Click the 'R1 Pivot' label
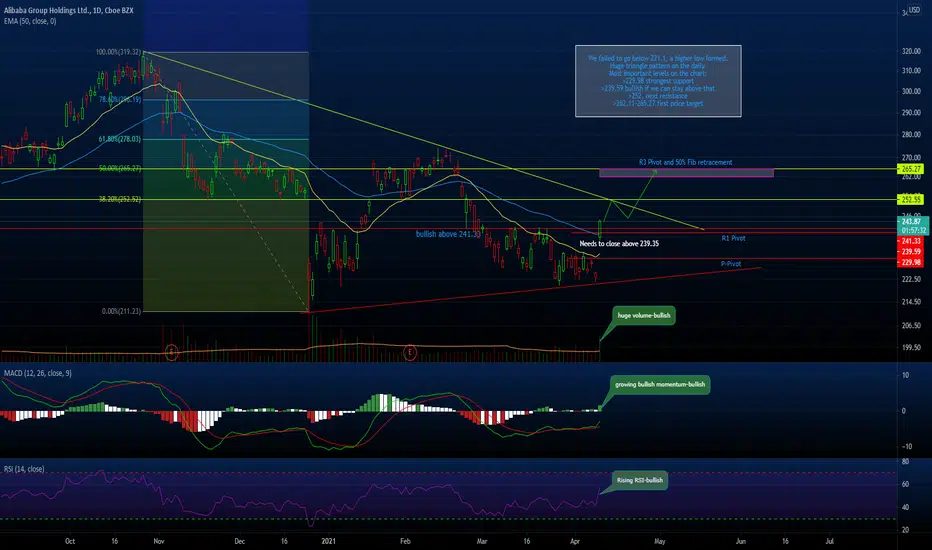Viewport: 932px width, 550px height. [733, 238]
